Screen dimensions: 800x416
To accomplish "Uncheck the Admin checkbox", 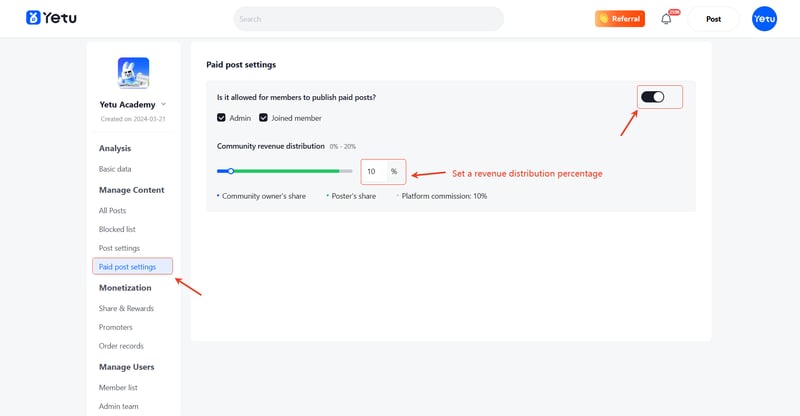I will [221, 118].
